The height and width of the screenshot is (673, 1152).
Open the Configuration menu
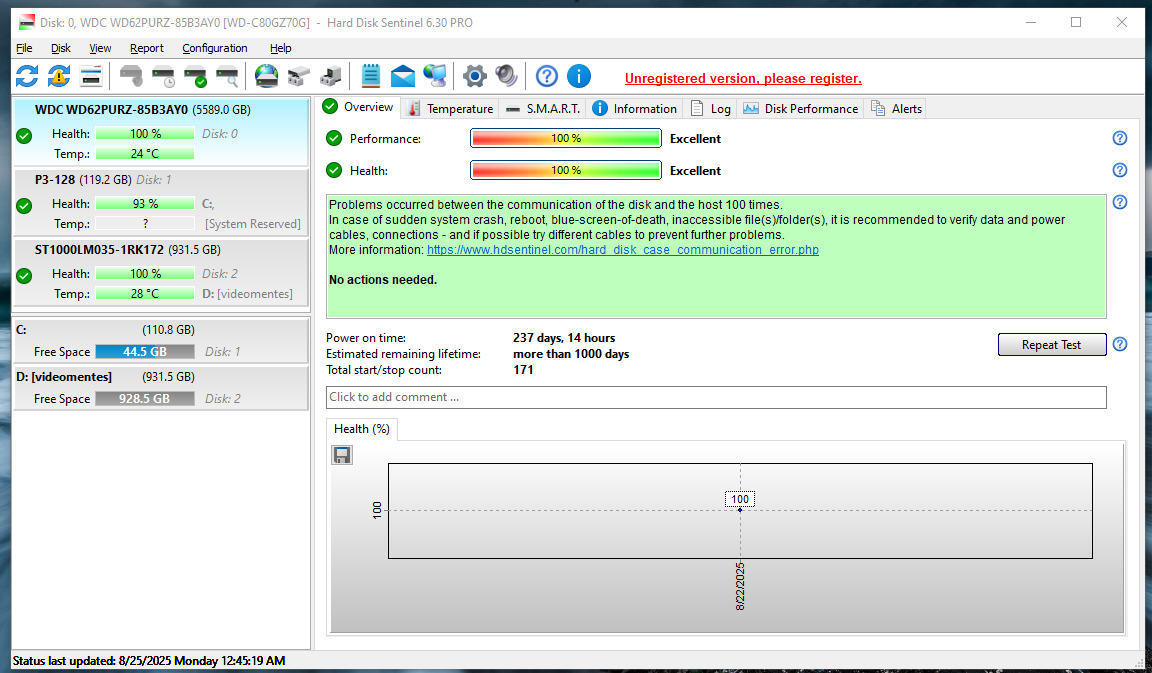(x=215, y=48)
